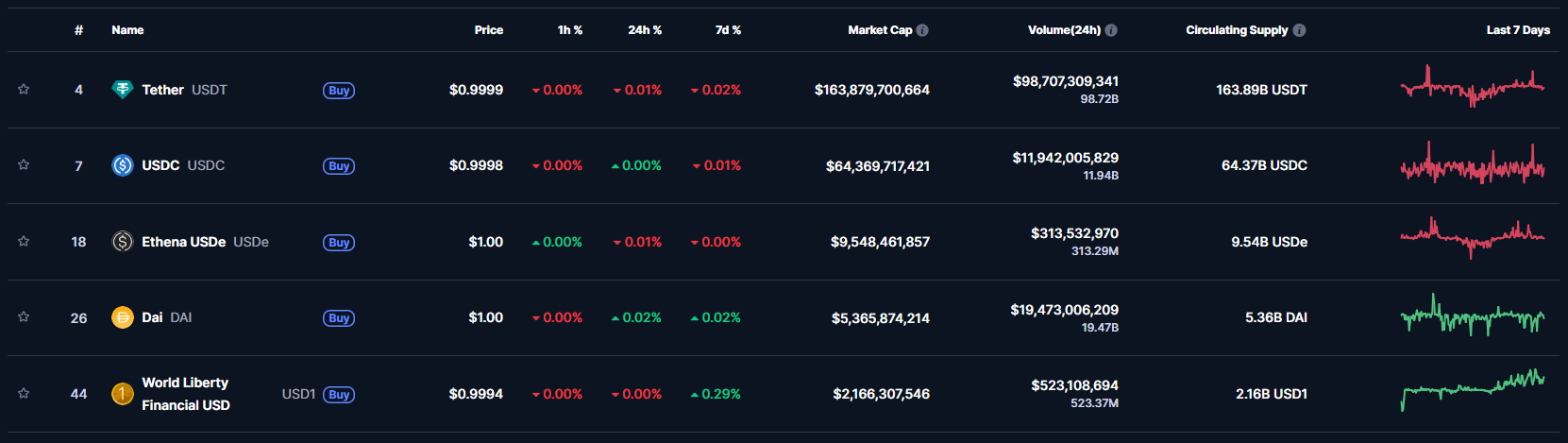
Task: Open Volume(24h) info tooltip icon
Action: [x=1111, y=30]
